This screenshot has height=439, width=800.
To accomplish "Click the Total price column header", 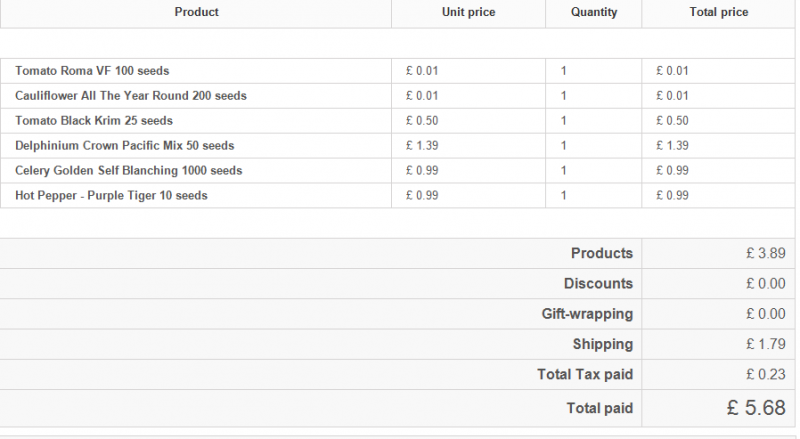I will (719, 13).
